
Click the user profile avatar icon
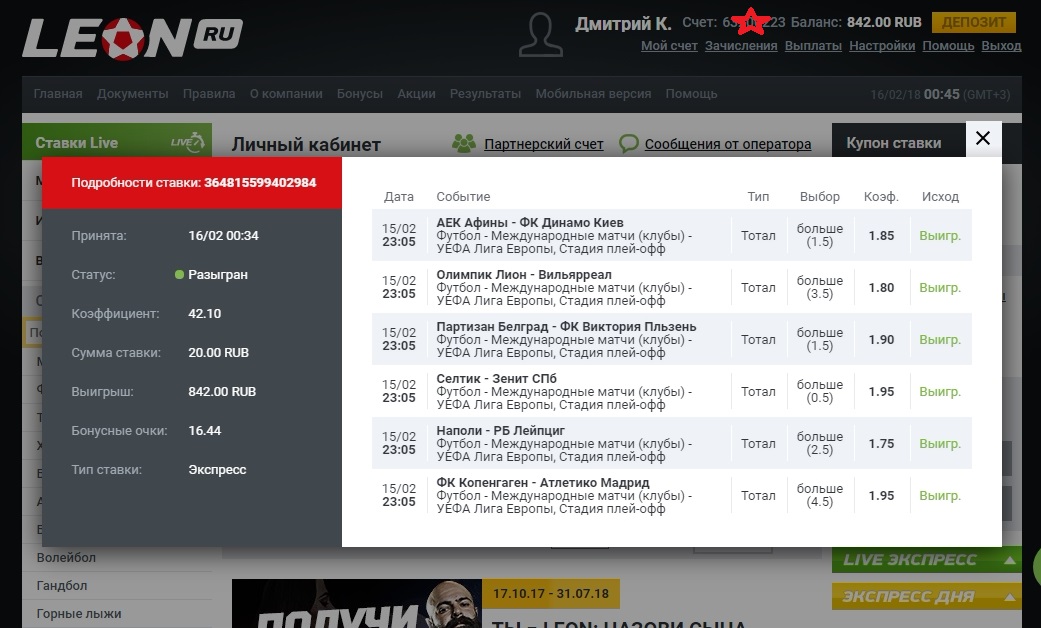541,35
